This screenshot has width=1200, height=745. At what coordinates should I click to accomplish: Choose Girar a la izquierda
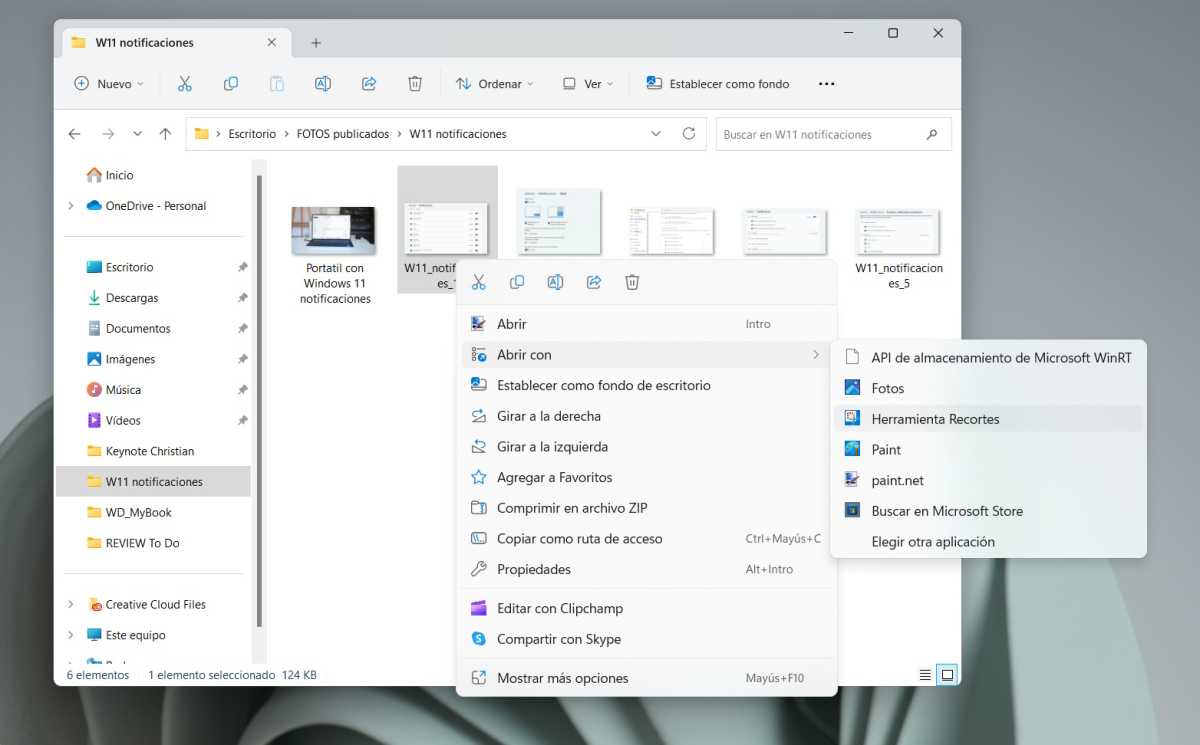(646, 447)
